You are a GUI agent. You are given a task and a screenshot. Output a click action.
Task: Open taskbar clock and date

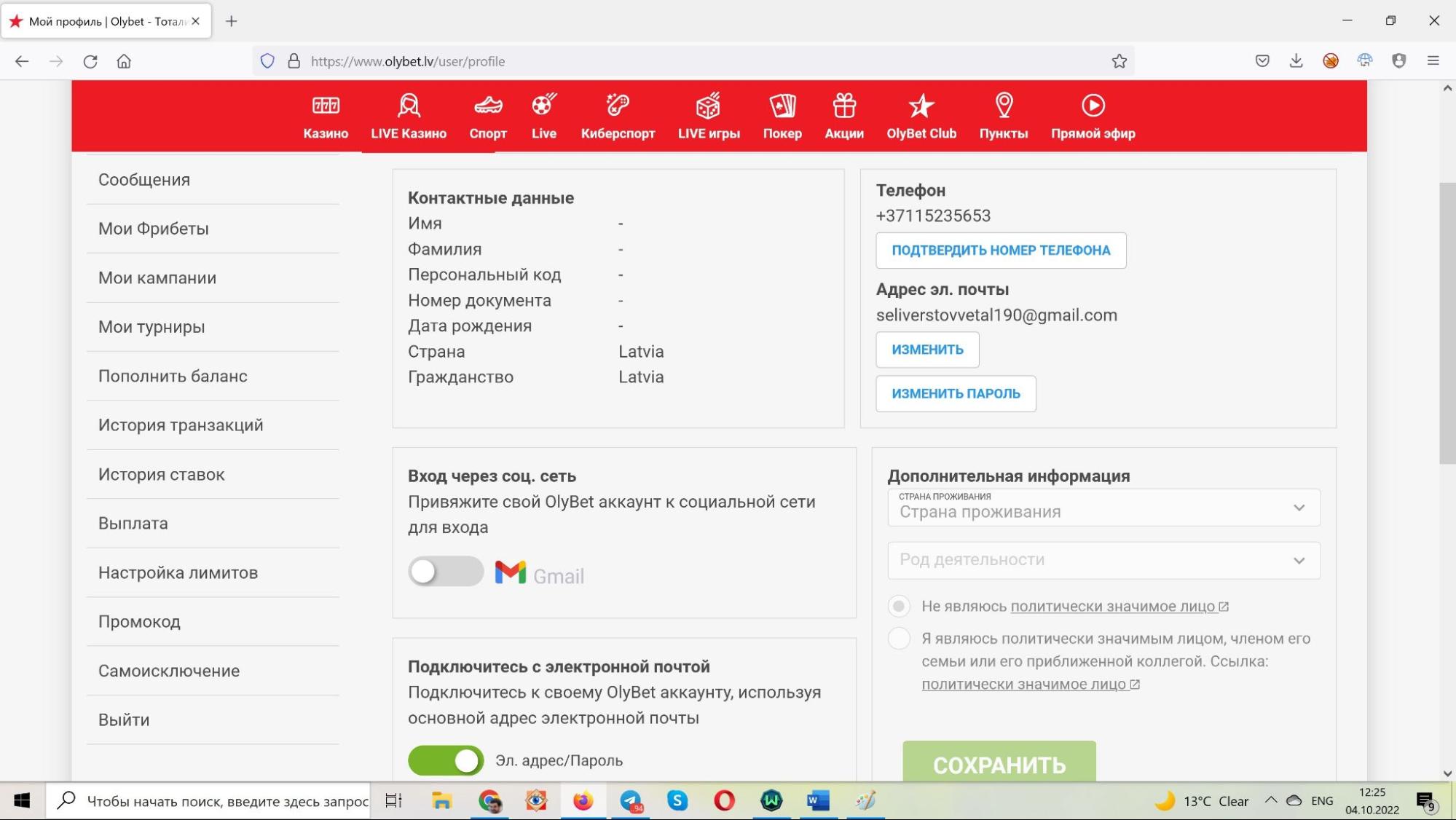click(x=1372, y=801)
